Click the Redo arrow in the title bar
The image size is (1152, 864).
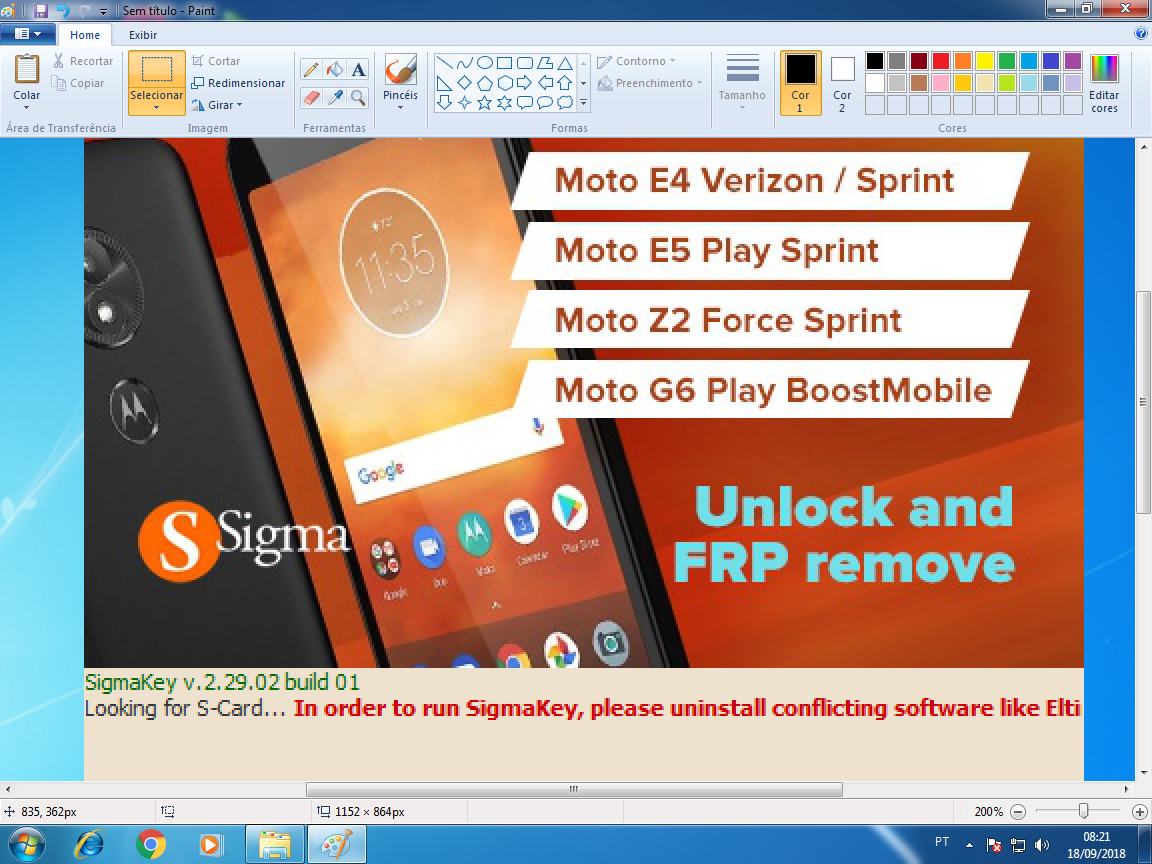coord(84,10)
